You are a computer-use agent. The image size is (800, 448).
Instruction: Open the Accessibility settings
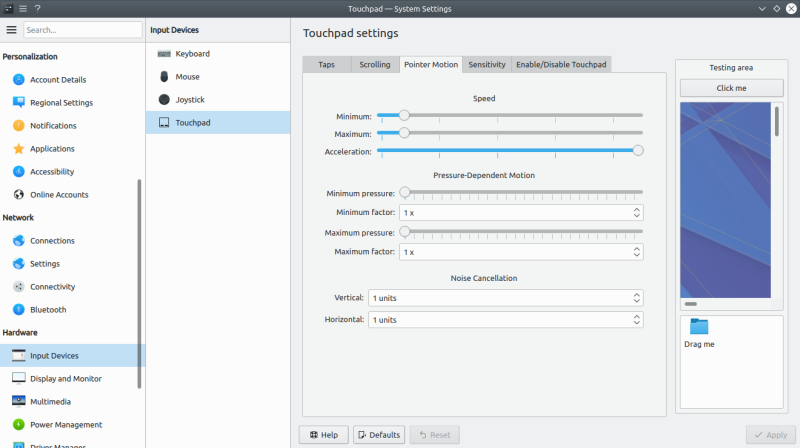coord(52,172)
